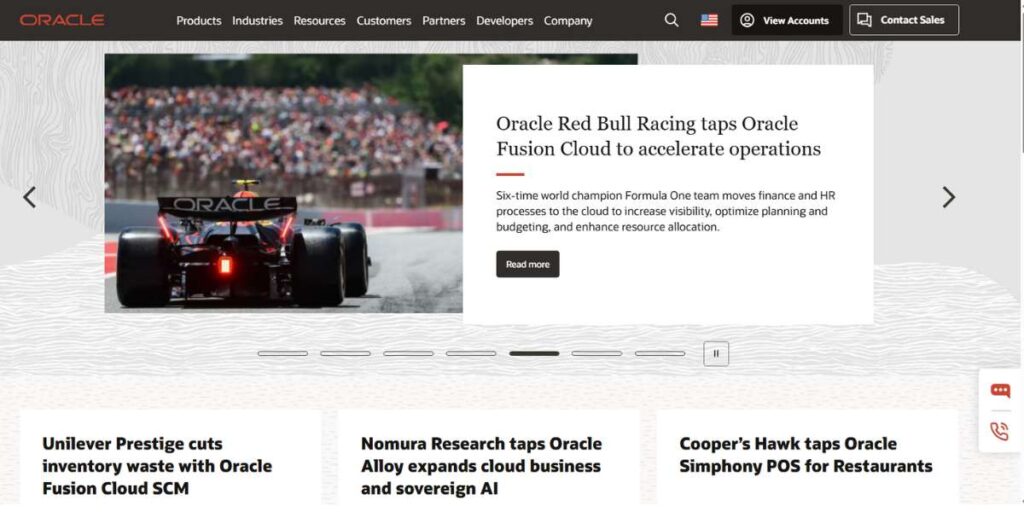The height and width of the screenshot is (512, 1024).
Task: Open the Partners menu
Action: pyautogui.click(x=444, y=21)
